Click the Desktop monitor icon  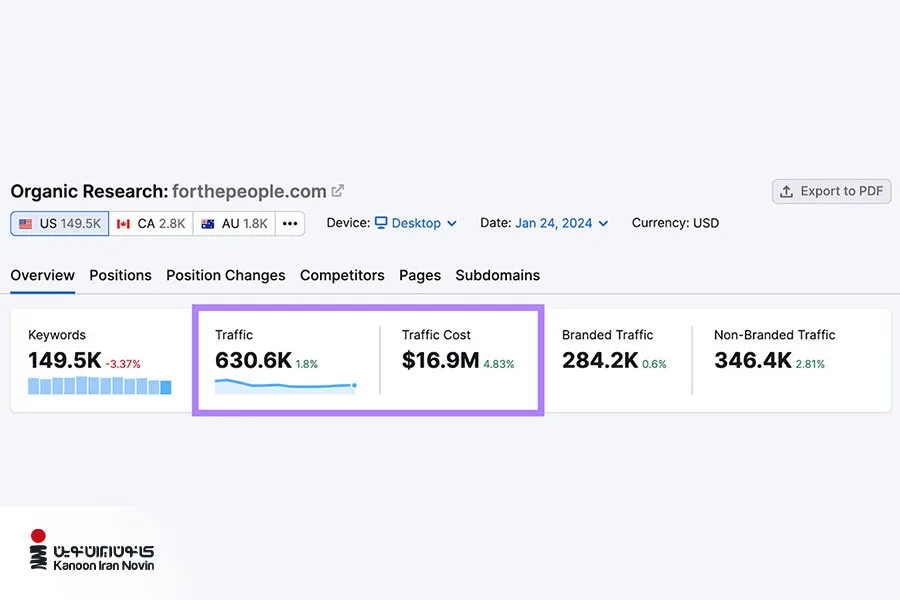click(x=381, y=223)
